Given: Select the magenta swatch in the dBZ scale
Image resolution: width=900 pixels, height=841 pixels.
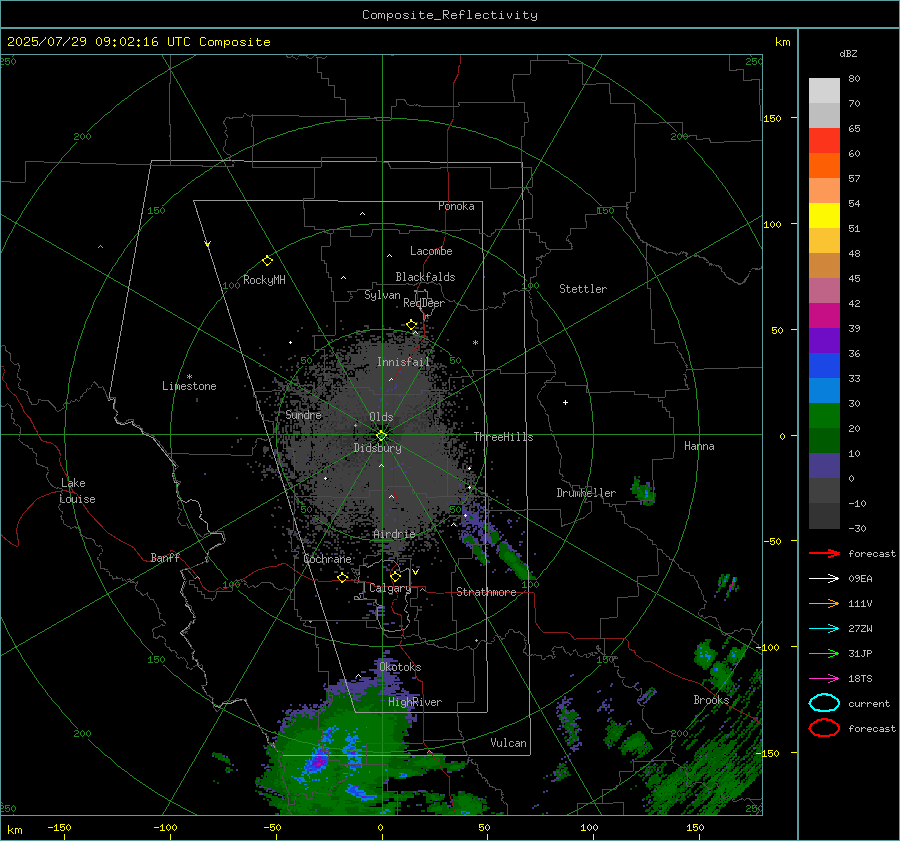Looking at the screenshot, I should point(824,316).
